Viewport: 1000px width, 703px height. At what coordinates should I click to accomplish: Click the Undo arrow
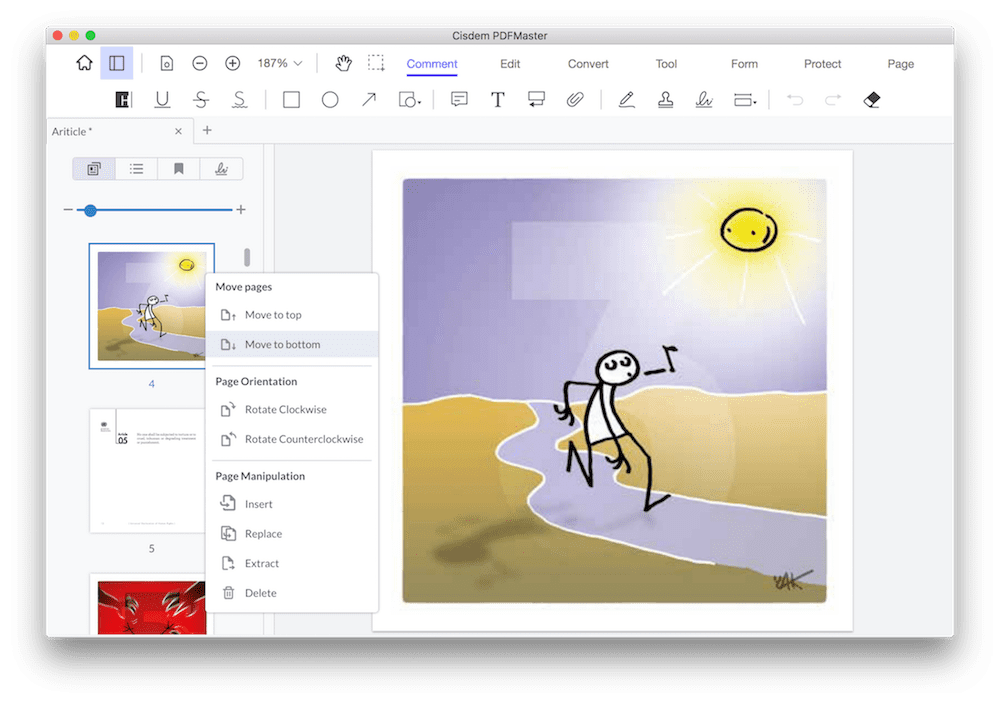(795, 100)
